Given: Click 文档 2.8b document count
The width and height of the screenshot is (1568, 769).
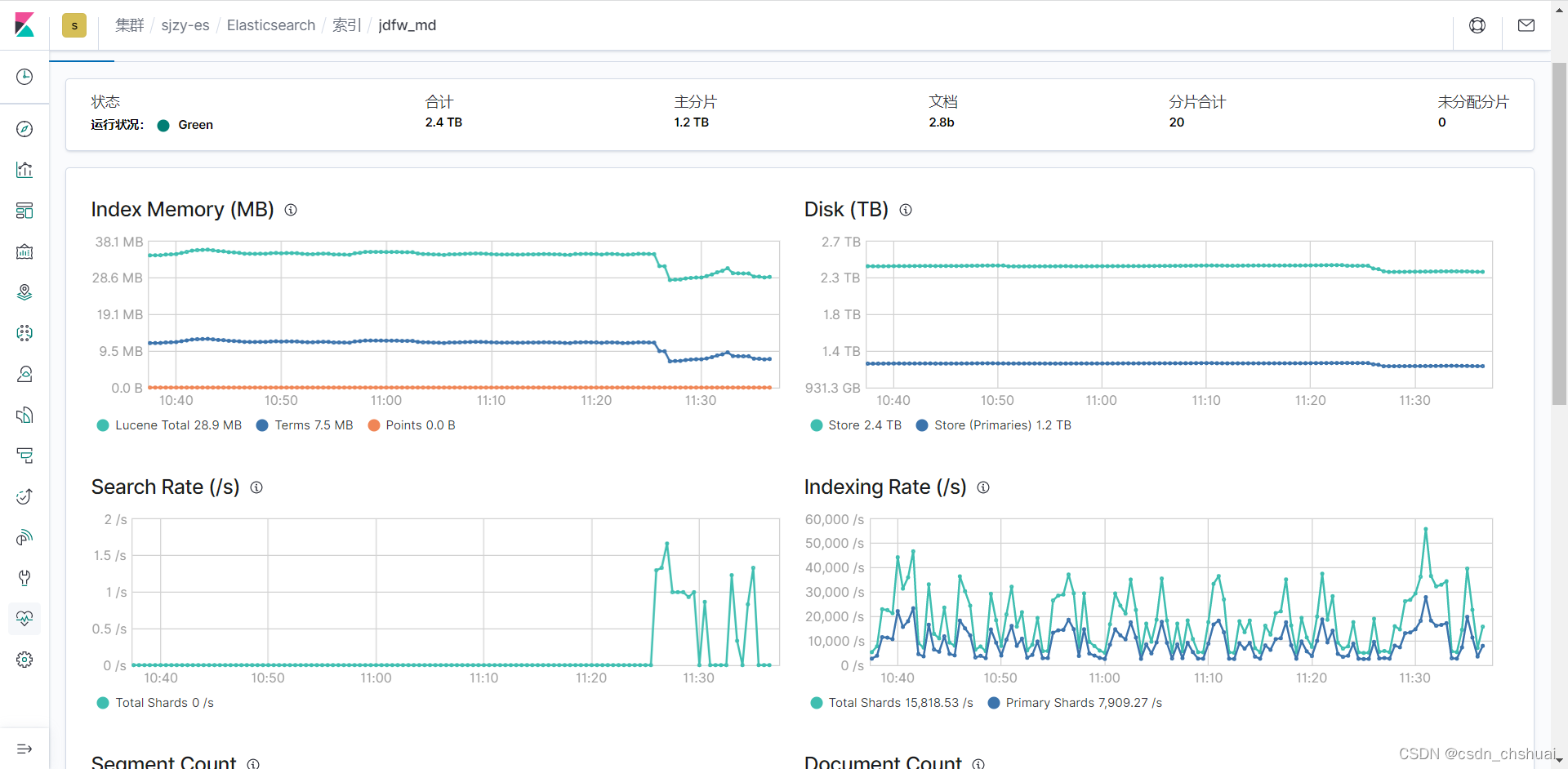Looking at the screenshot, I should coord(942,122).
